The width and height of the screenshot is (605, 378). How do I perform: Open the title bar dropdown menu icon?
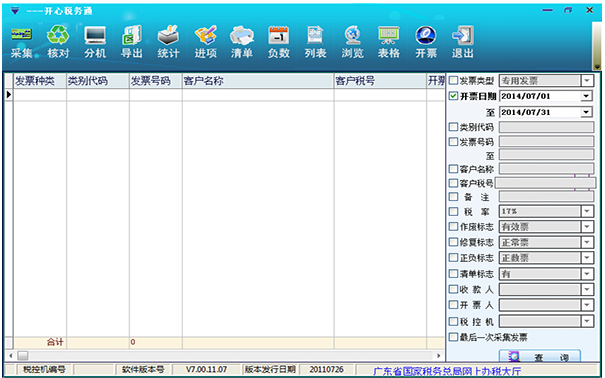(x=15, y=11)
